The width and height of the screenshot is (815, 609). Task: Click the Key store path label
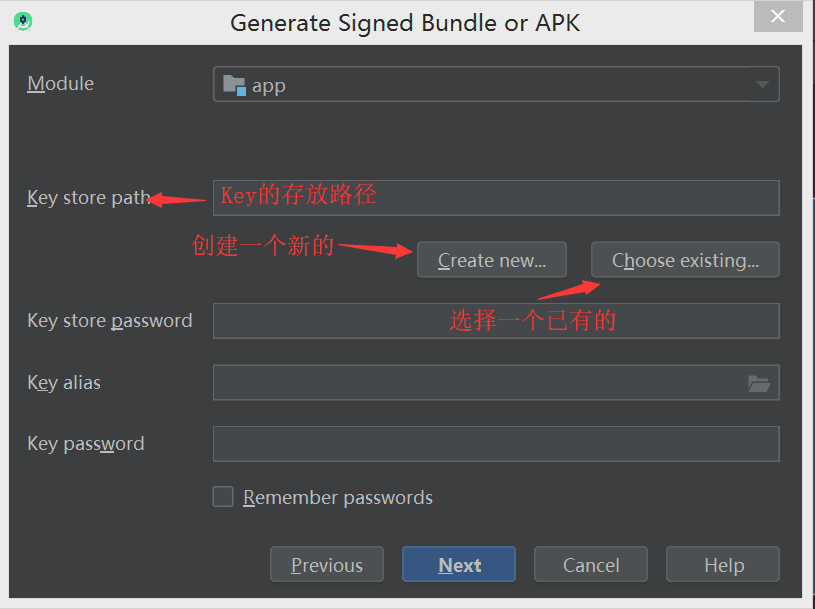click(88, 198)
